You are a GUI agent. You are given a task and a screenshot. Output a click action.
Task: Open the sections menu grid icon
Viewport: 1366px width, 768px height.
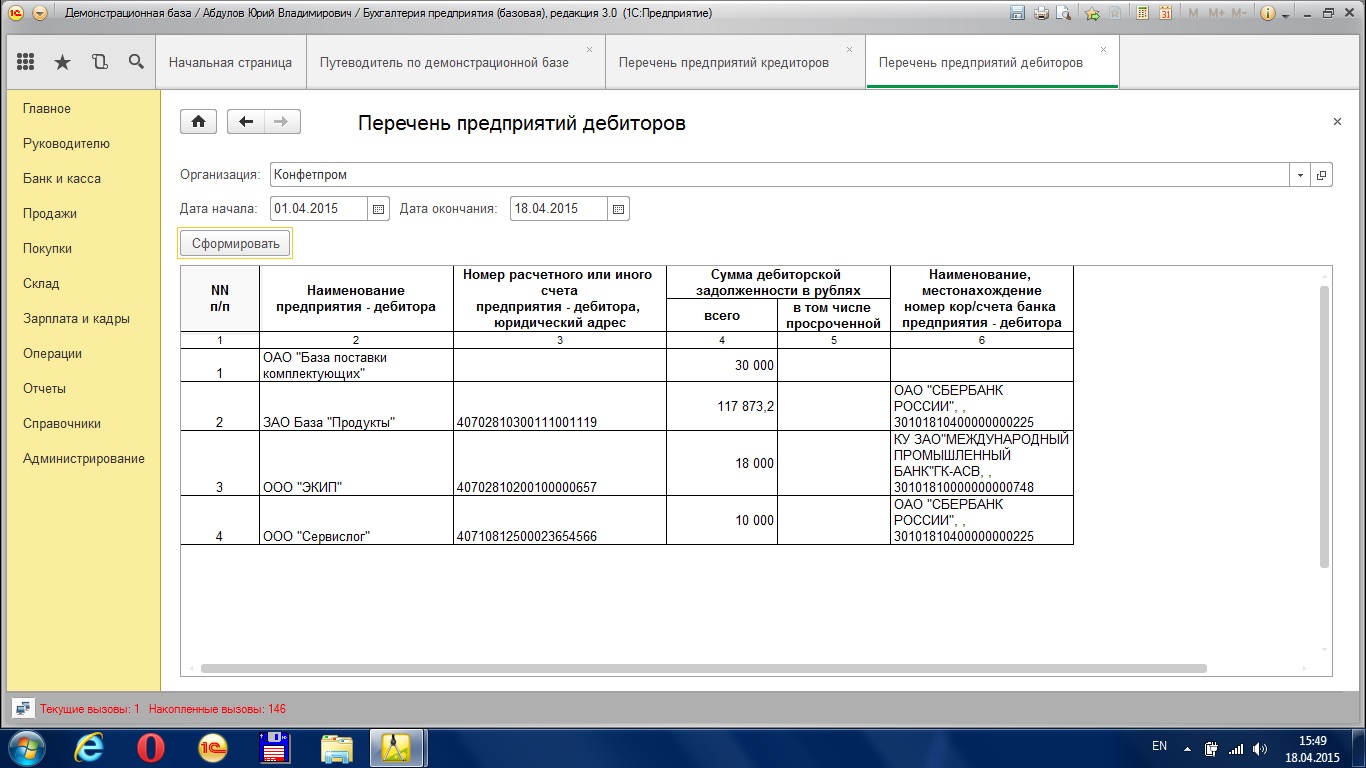[x=26, y=62]
